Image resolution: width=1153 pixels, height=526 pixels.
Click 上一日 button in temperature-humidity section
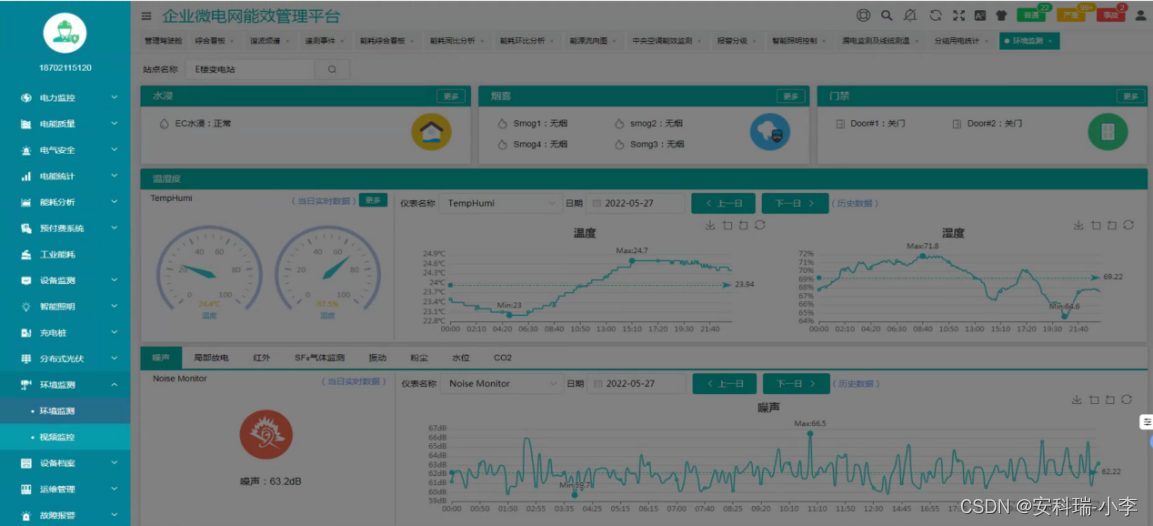coord(724,204)
